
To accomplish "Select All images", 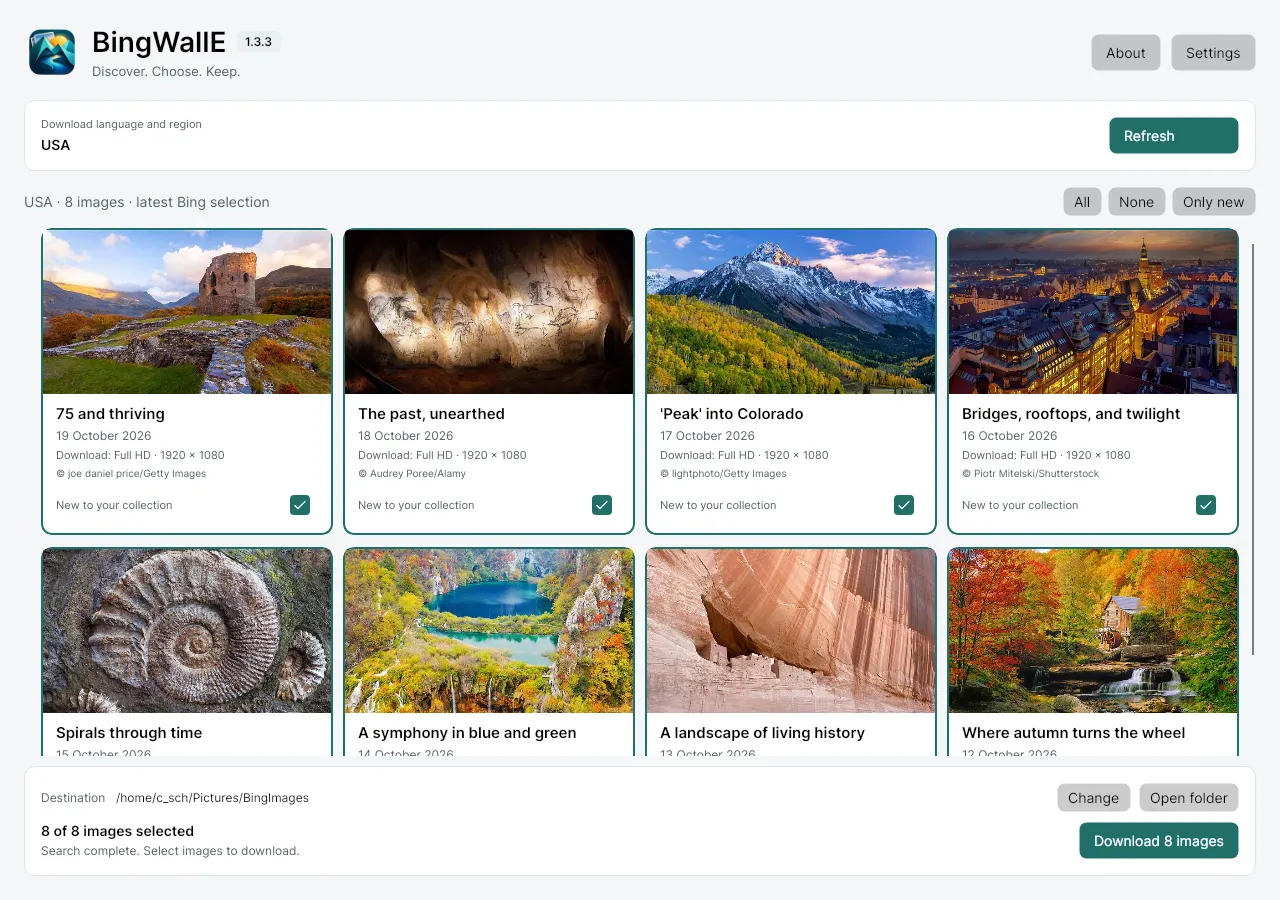I will coord(1082,202).
